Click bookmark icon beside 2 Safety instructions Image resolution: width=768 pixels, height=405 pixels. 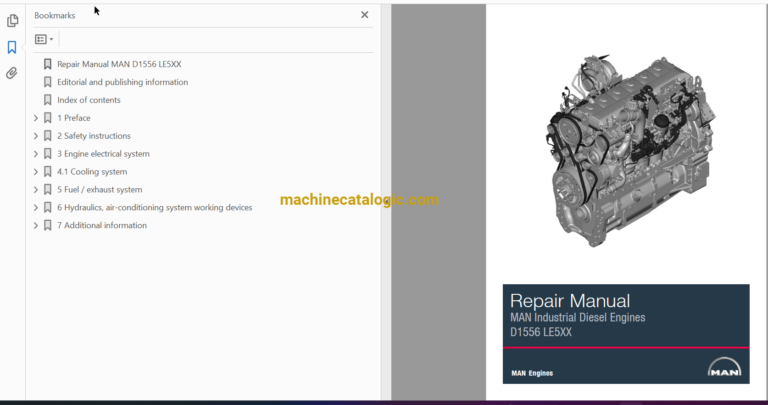[48, 136]
